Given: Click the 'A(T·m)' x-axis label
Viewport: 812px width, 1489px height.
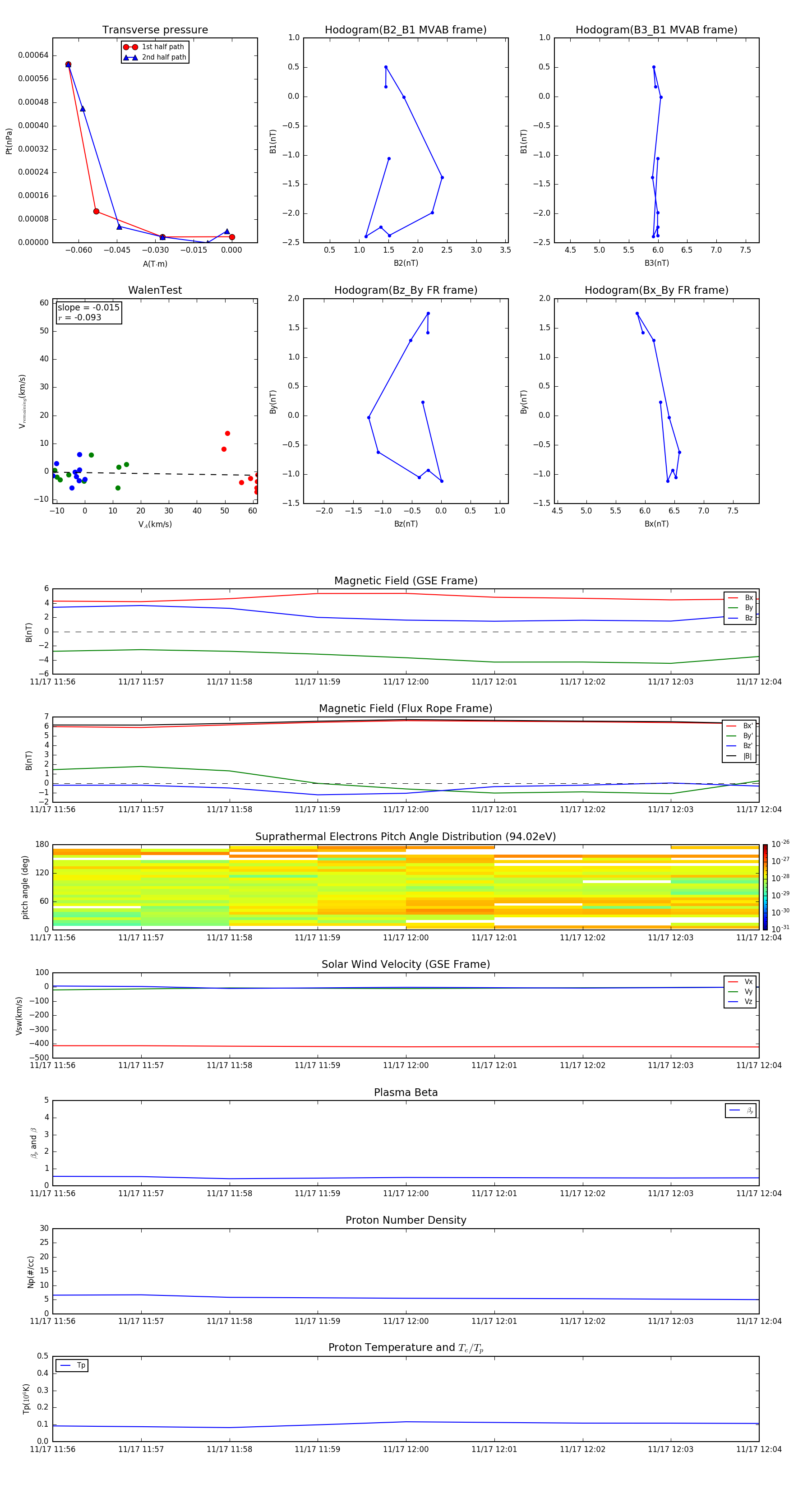Looking at the screenshot, I should [155, 264].
